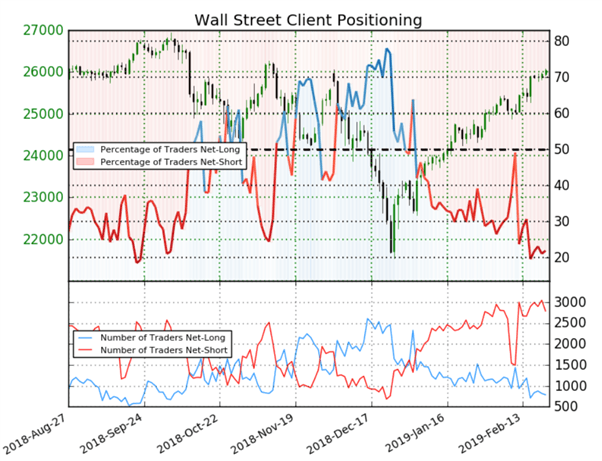
Task: Click the 26000 price axis label
Action: (x=43, y=72)
